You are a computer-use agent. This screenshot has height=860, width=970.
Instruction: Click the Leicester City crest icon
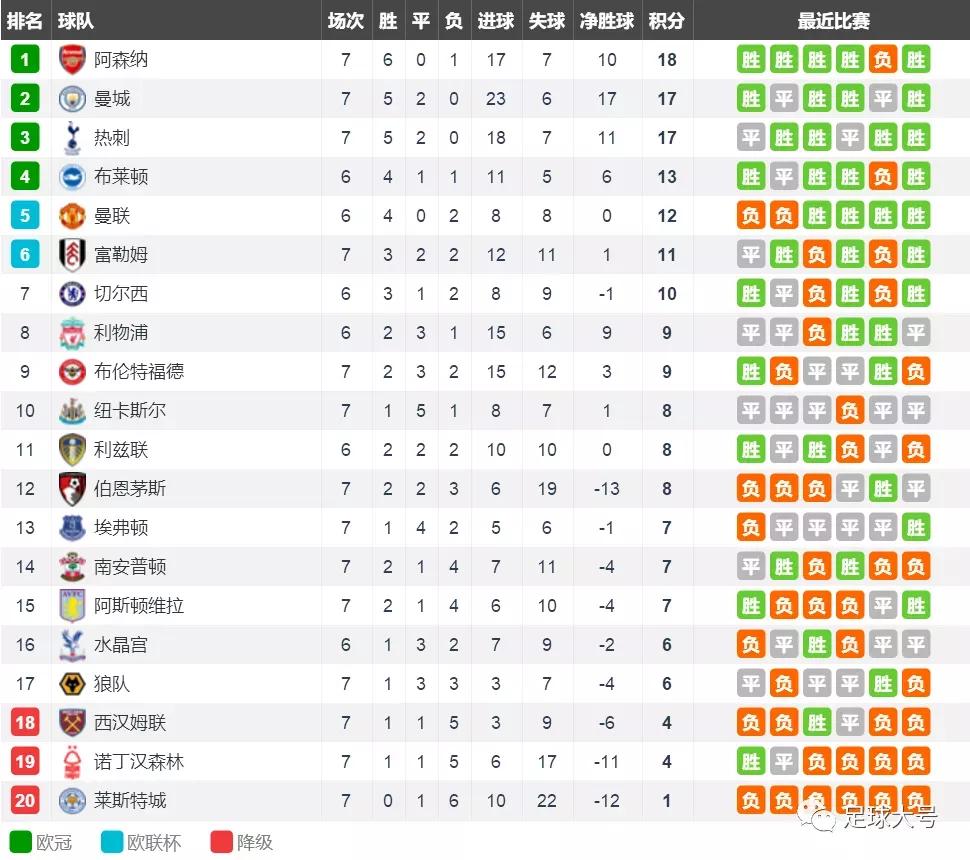tap(73, 801)
